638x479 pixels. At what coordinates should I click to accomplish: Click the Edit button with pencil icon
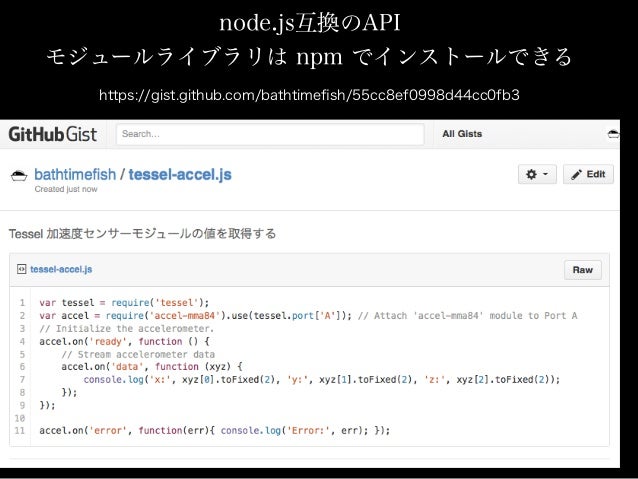(588, 174)
